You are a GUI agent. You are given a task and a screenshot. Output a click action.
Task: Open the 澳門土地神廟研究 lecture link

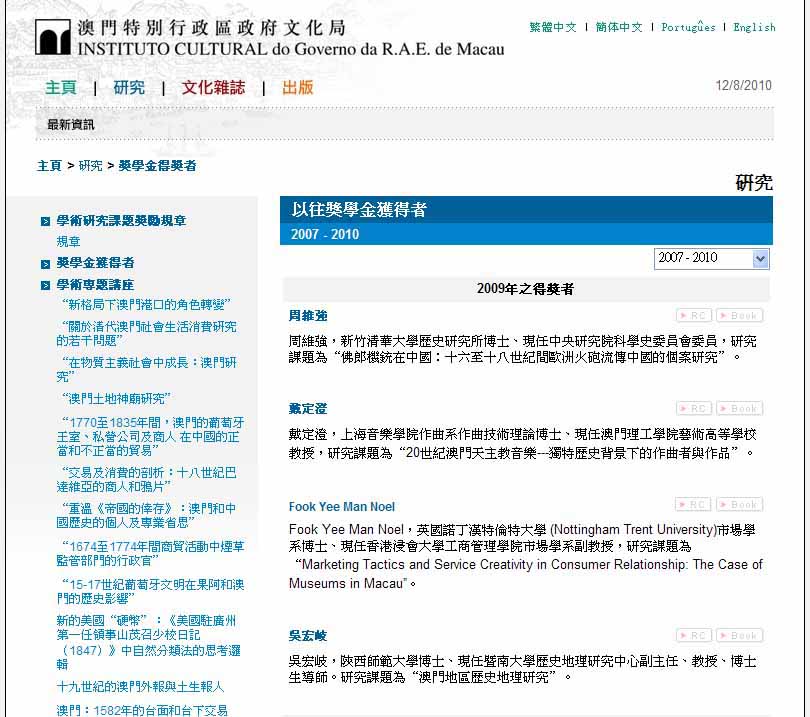116,398
